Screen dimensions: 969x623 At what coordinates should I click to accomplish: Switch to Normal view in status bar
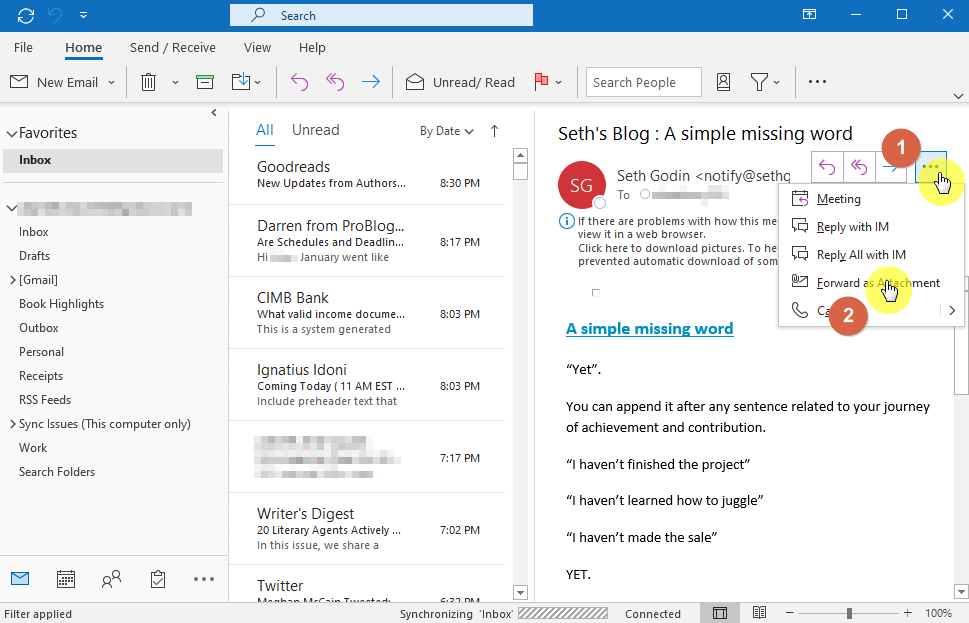pos(719,613)
